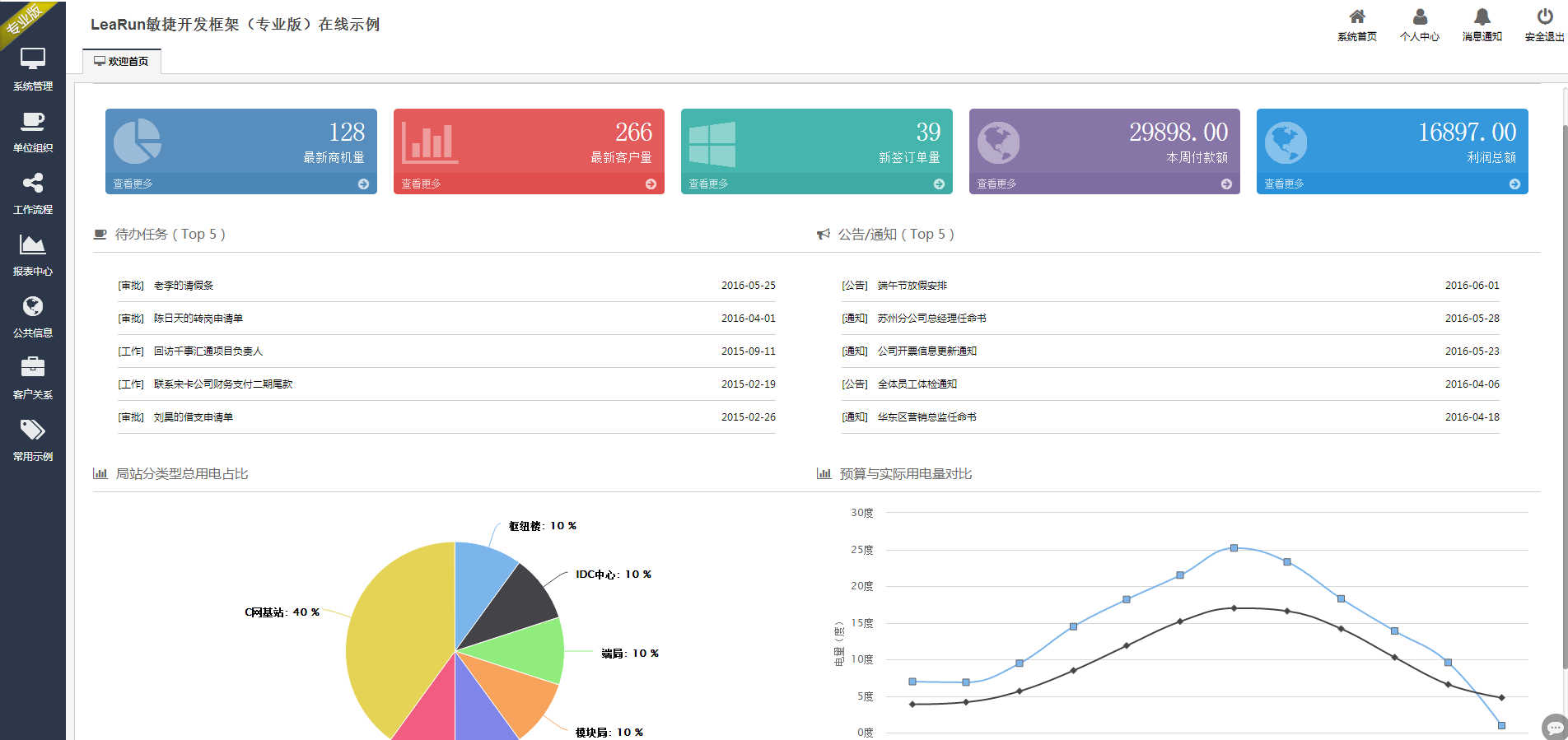The height and width of the screenshot is (740, 1568).
Task: Click pie chart icon on 最新商机量 card
Action: [137, 142]
